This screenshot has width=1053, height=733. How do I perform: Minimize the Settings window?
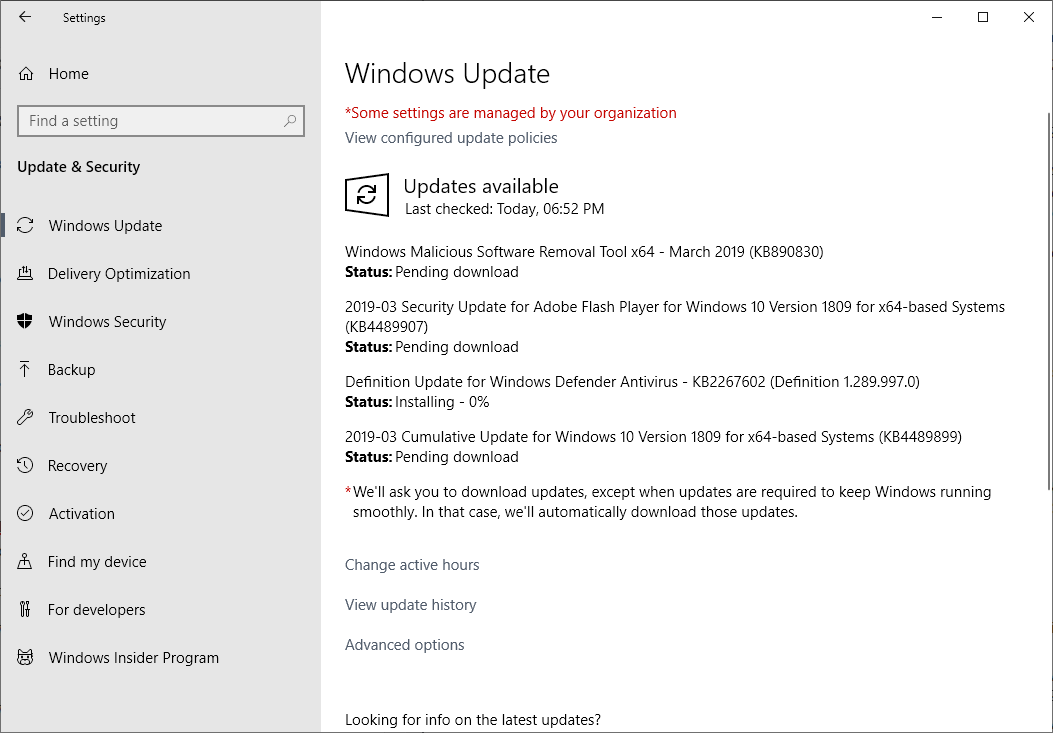[x=937, y=17]
